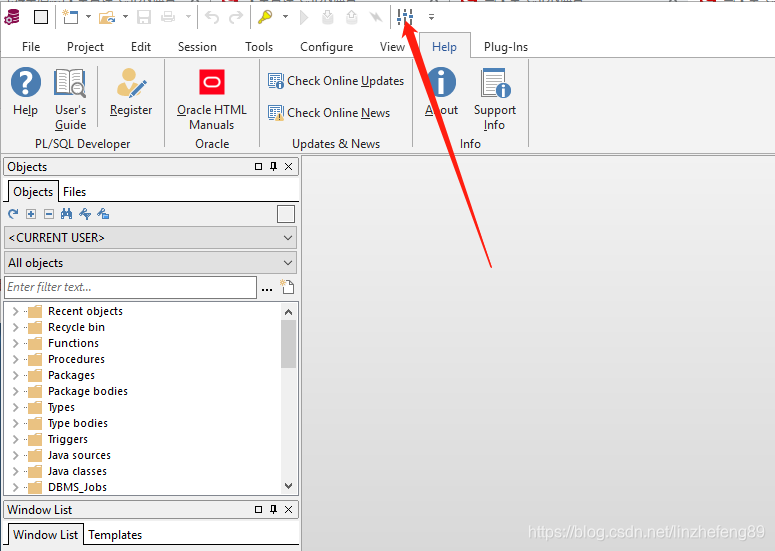
Task: Click the object filters icon after the binoculars
Action: pos(85,214)
